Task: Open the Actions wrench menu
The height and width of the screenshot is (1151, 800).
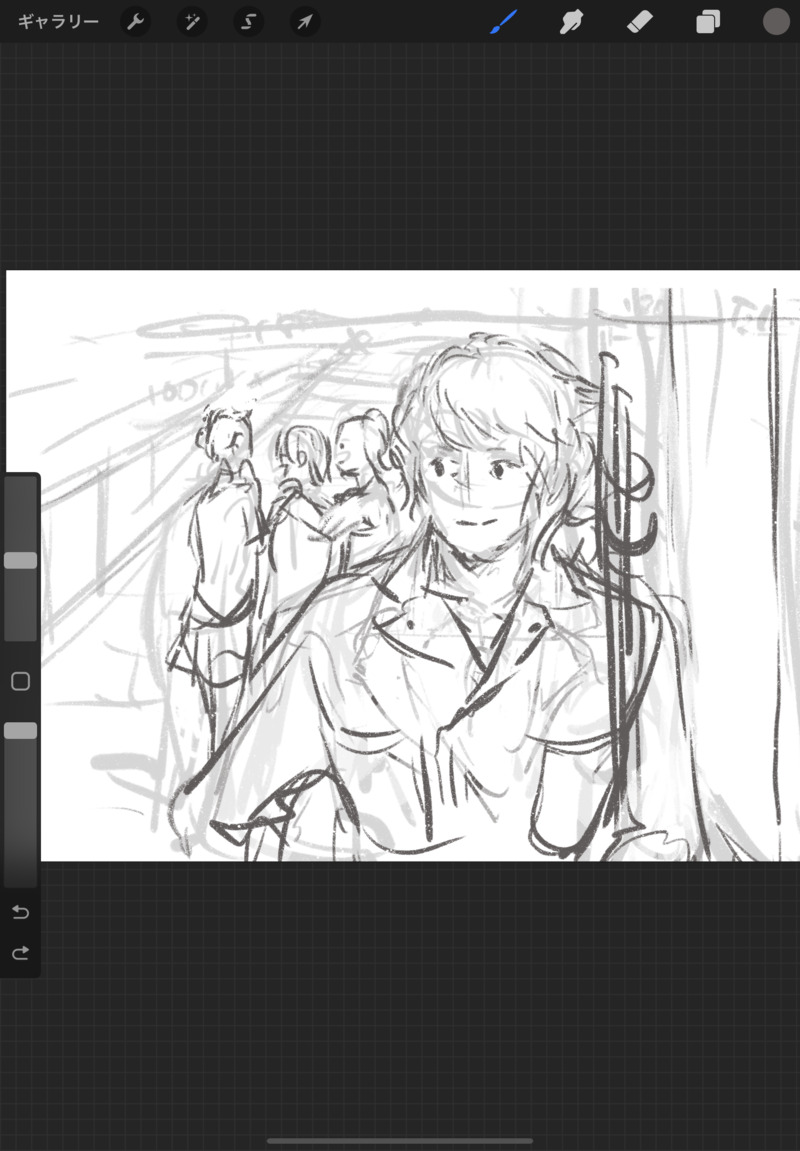Action: 135,22
